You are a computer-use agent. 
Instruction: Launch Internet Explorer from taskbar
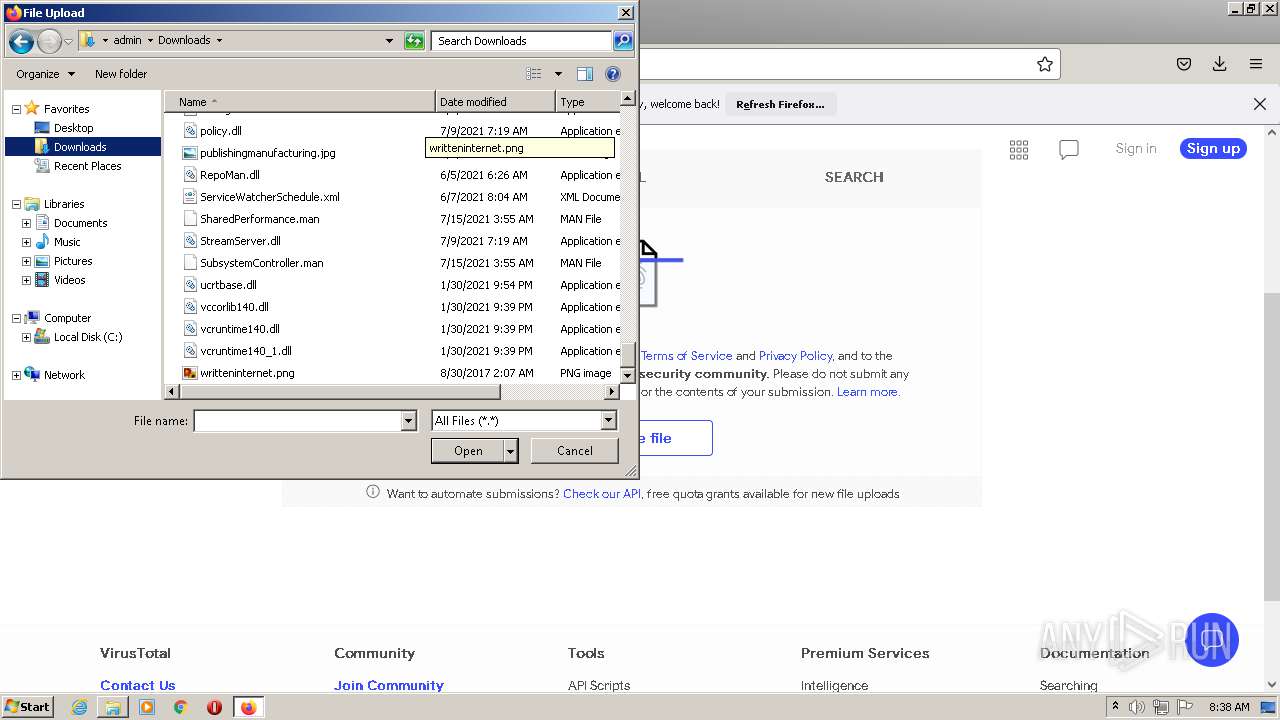80,707
